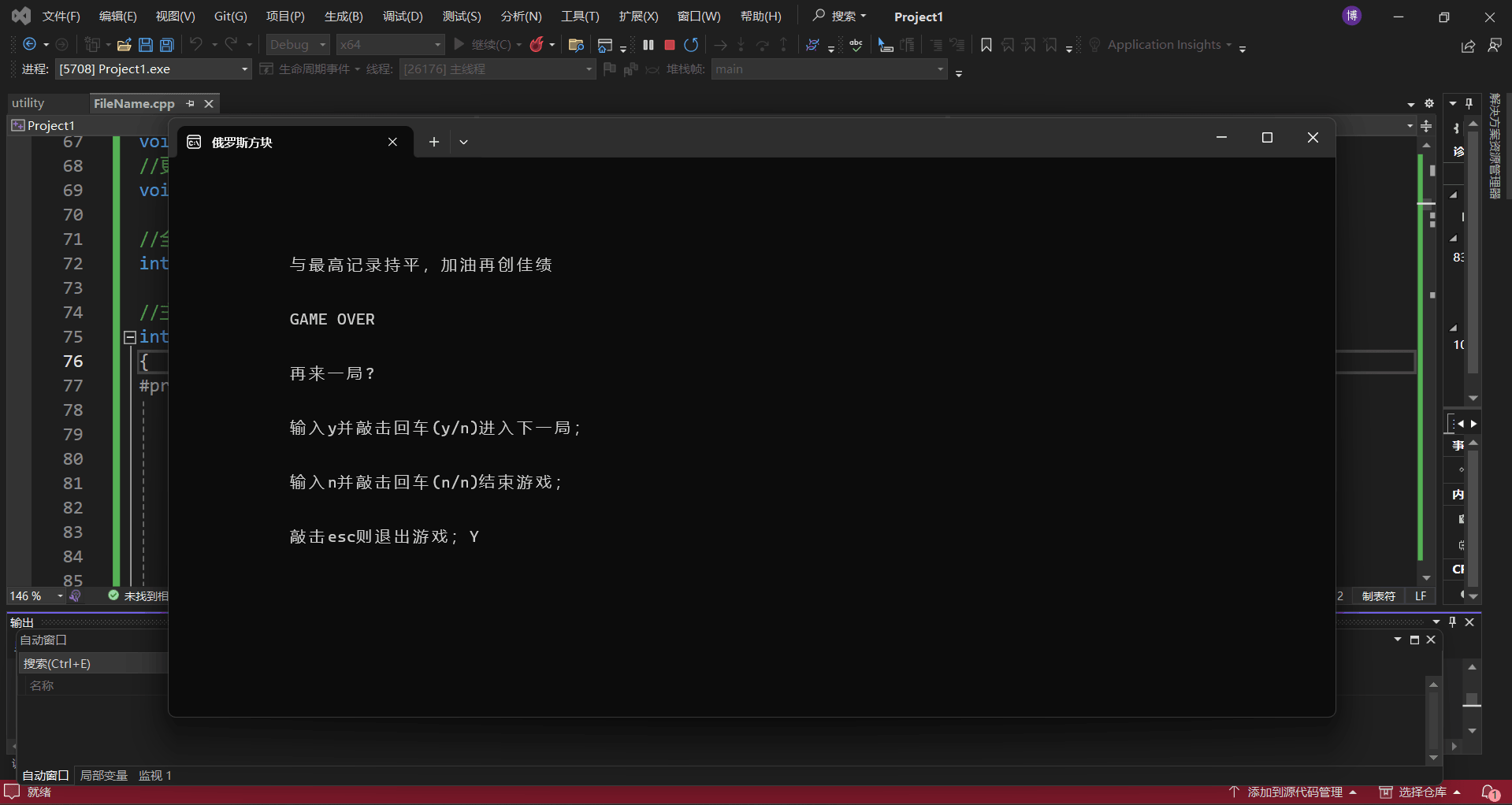Viewport: 1512px width, 805px height.
Task: Pin the 输出 panel with the pushpin
Action: (x=1453, y=622)
